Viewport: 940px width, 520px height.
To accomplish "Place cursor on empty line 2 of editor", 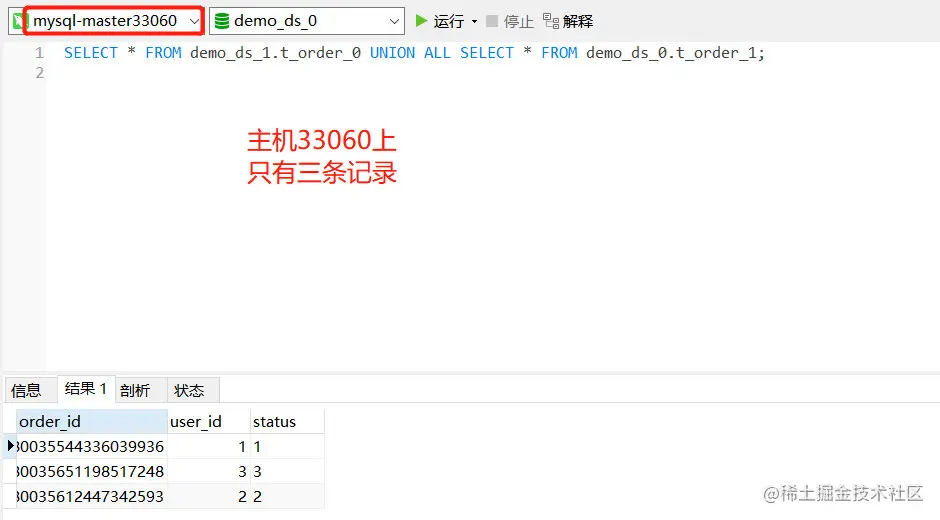I will coord(492,73).
